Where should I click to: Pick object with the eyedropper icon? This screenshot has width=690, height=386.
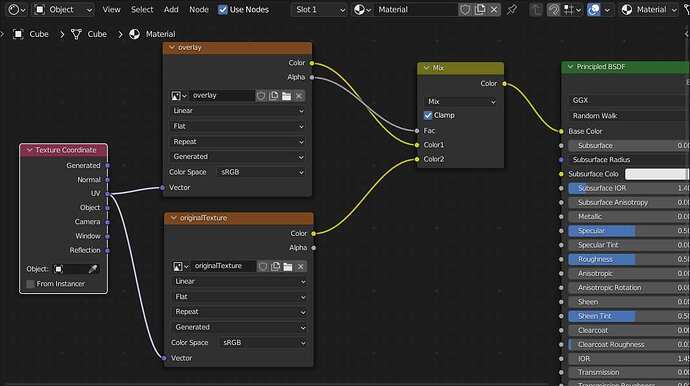[x=93, y=269]
